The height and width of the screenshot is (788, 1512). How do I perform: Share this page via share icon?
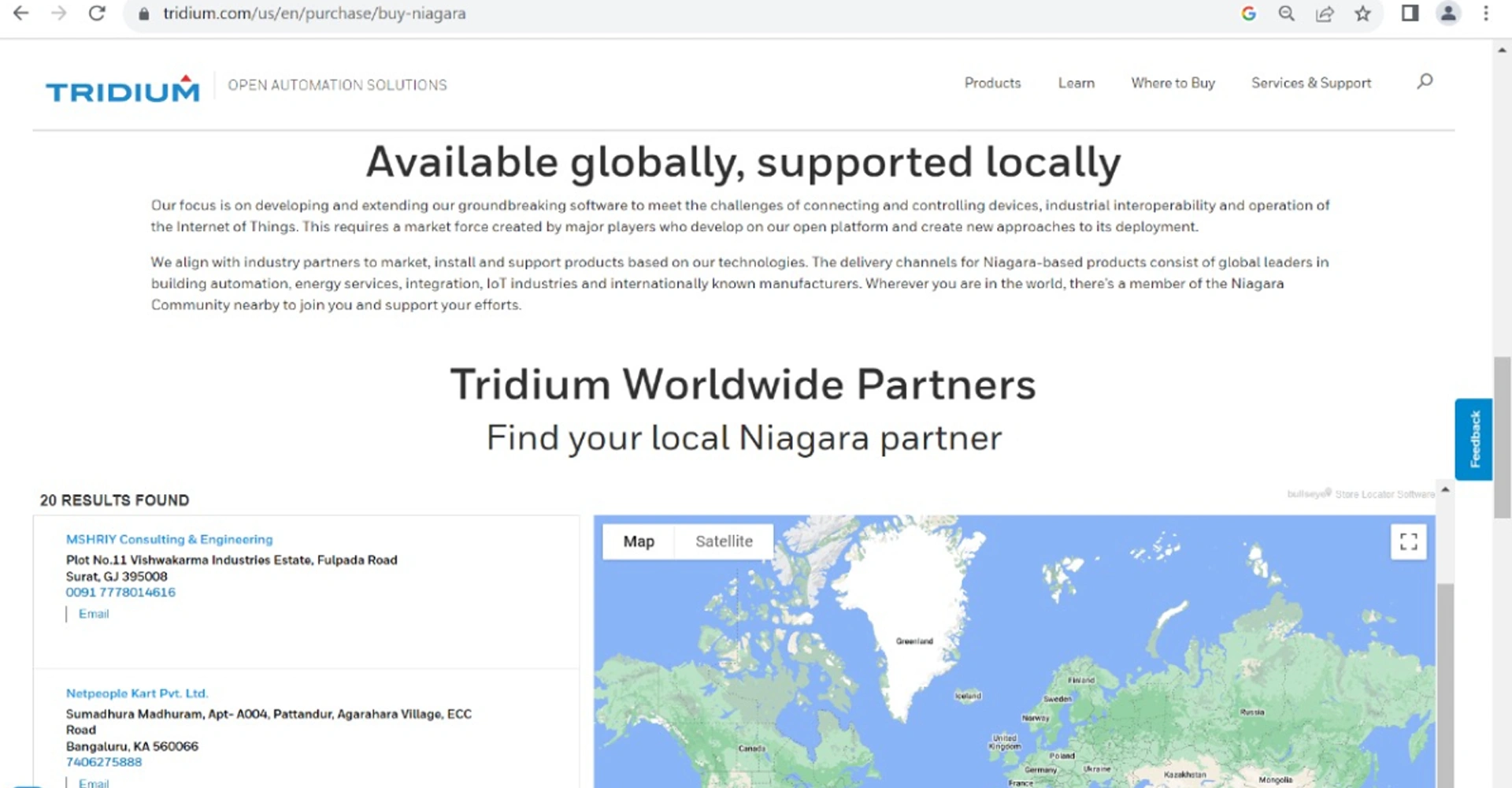coord(1325,13)
